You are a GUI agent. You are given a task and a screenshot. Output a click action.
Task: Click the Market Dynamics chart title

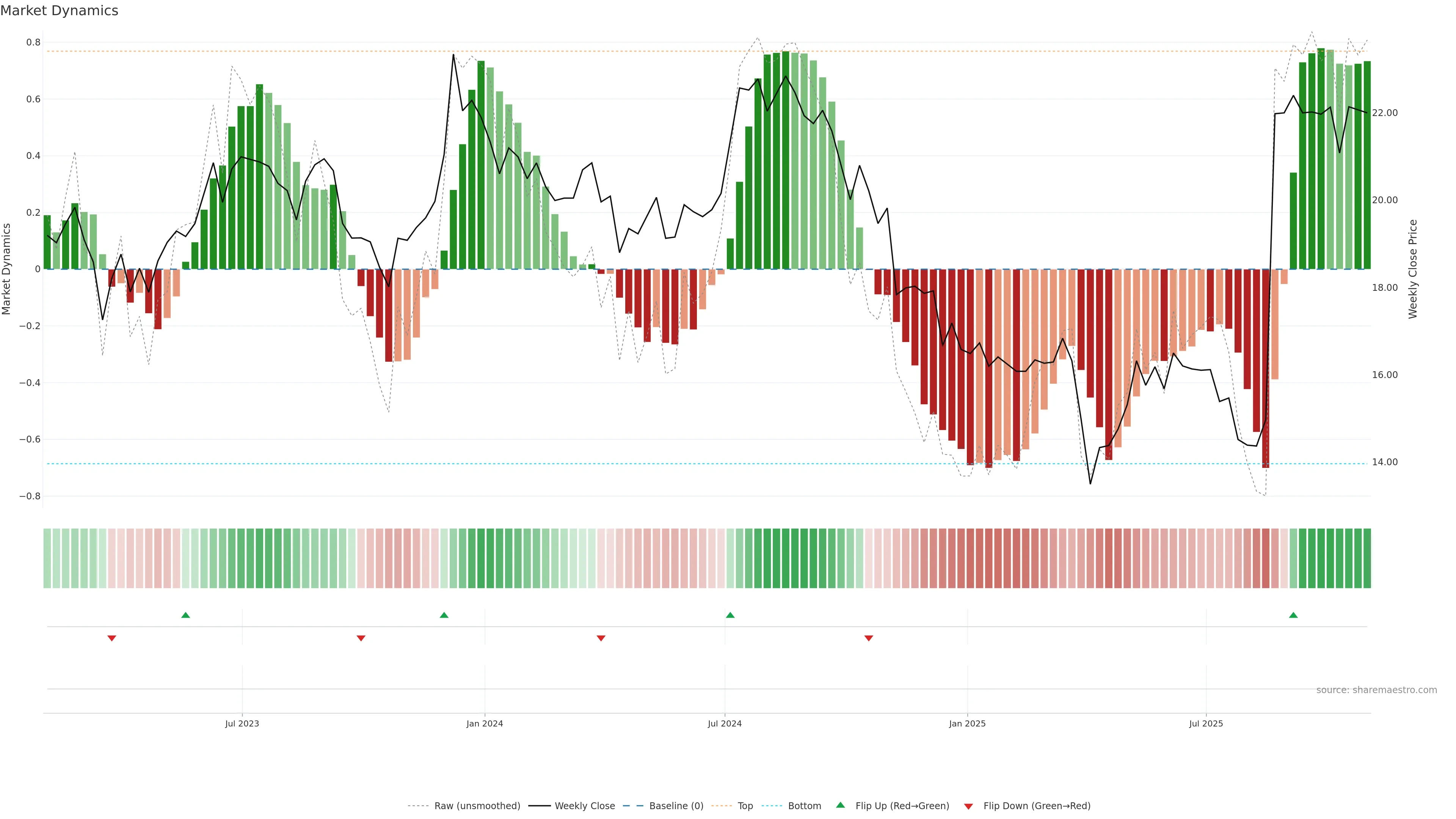pyautogui.click(x=60, y=11)
